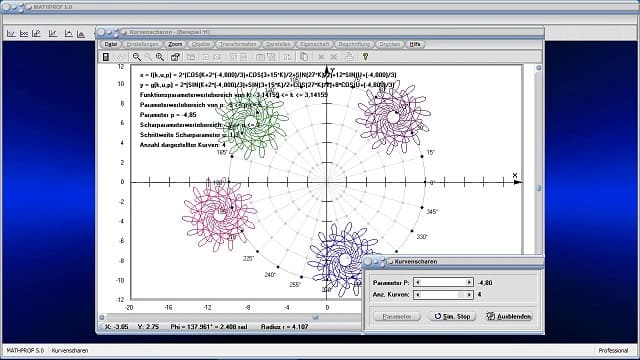Click the greyed Parameter button
Viewport: 640px width, 360px height.
point(397,316)
